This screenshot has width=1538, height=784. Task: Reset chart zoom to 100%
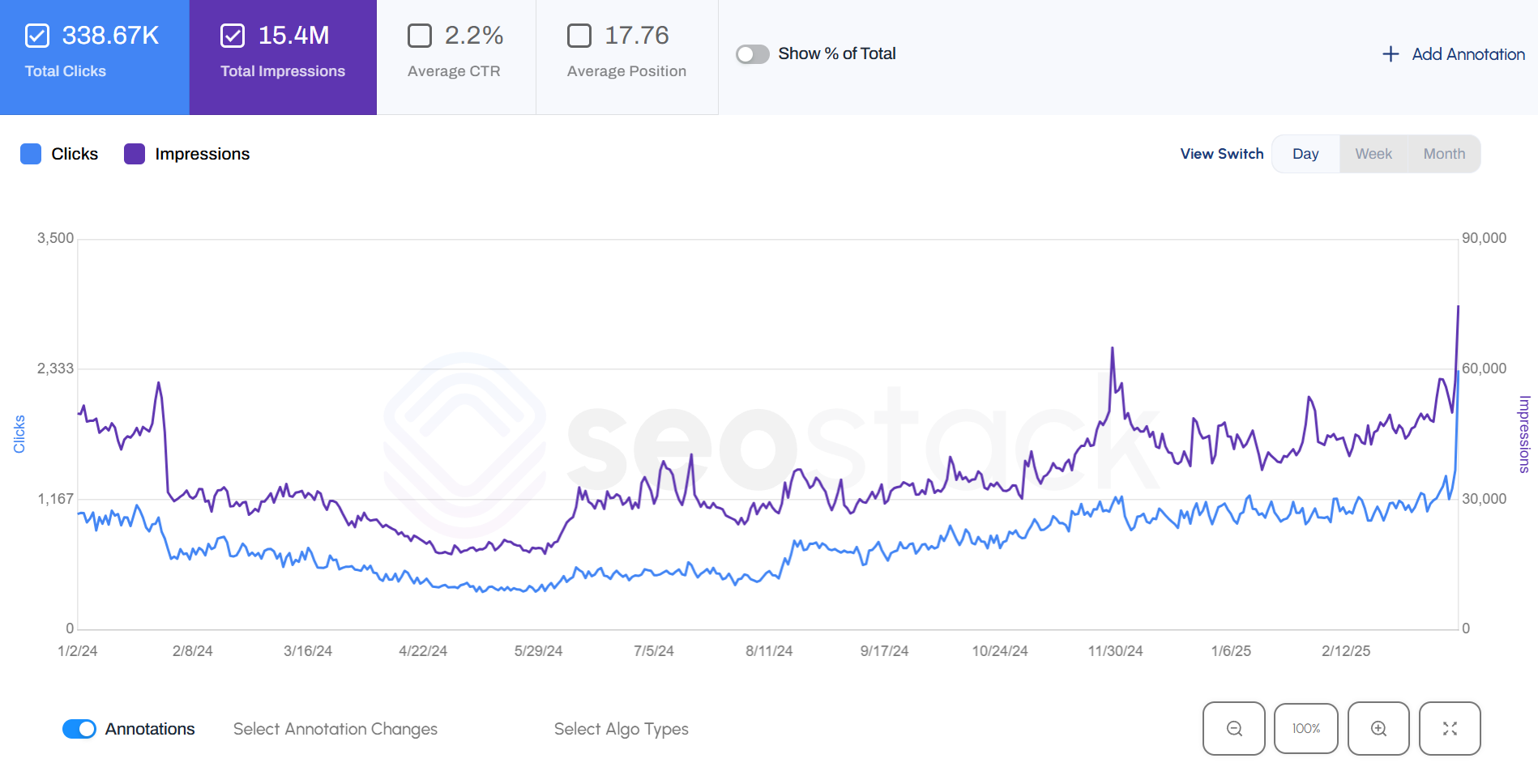click(x=1305, y=729)
